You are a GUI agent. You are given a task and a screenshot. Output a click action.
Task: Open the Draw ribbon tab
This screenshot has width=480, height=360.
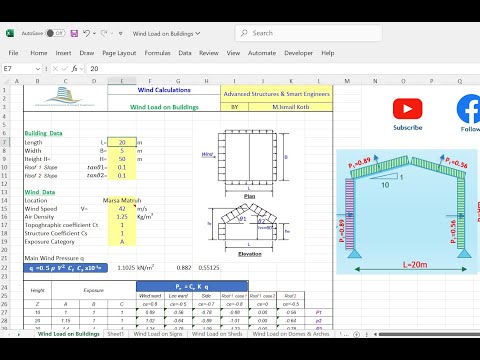coord(87,53)
